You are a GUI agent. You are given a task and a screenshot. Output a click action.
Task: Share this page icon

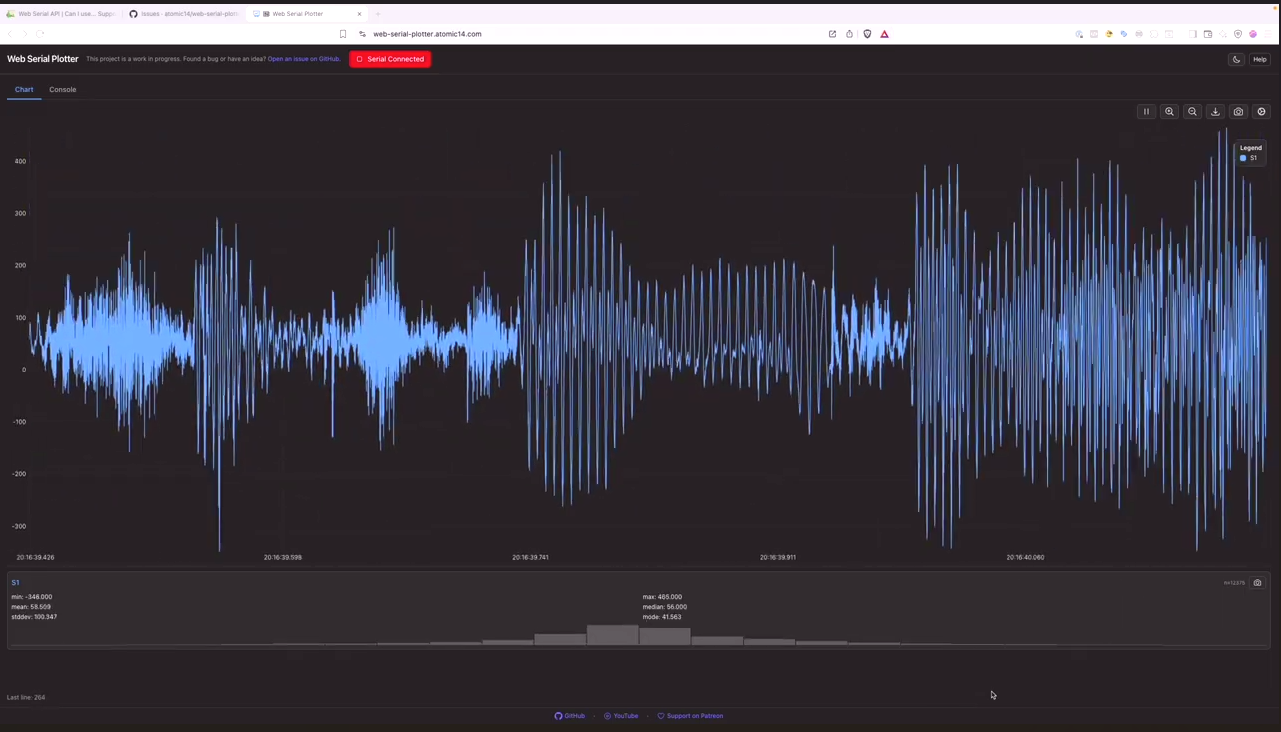point(849,34)
